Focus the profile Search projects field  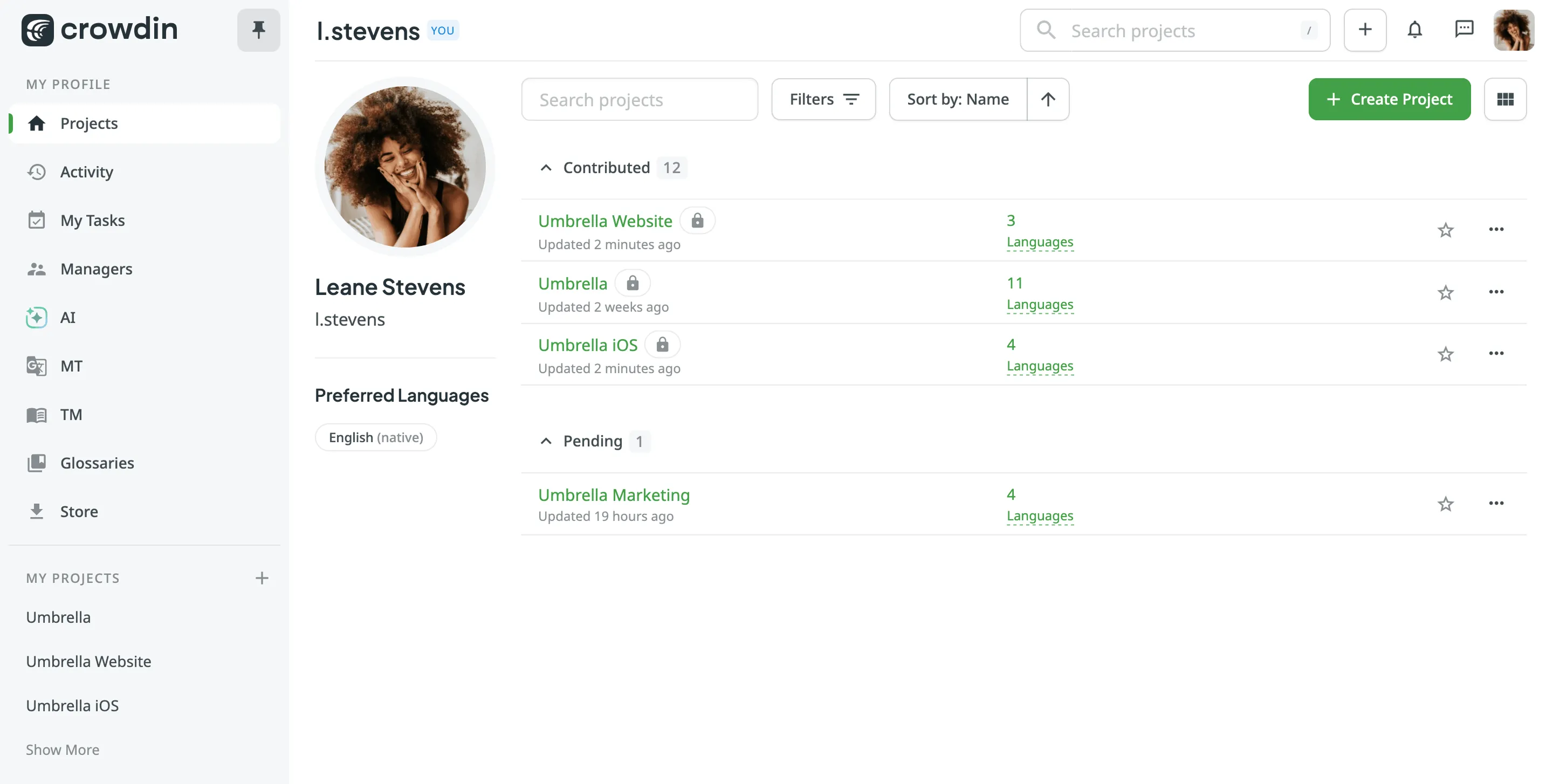tap(639, 99)
